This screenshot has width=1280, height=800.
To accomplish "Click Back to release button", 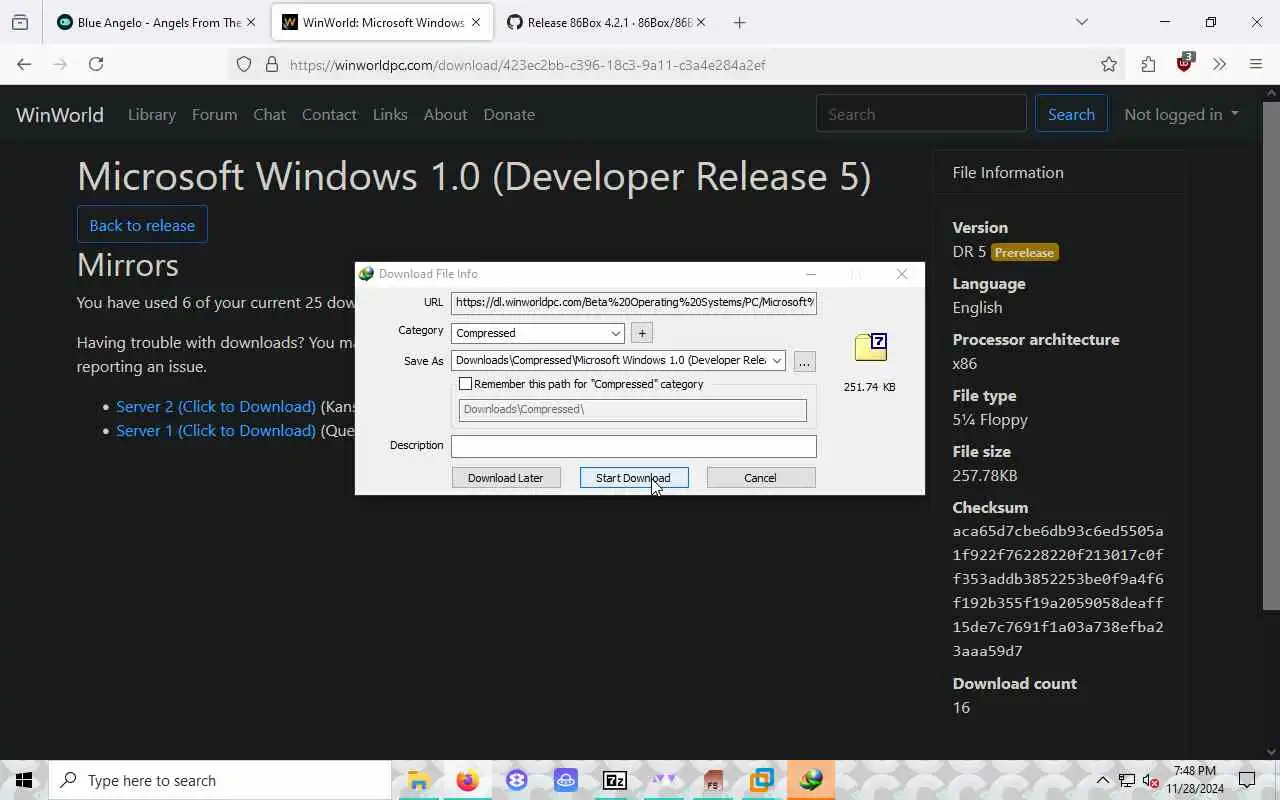I will coord(142,225).
